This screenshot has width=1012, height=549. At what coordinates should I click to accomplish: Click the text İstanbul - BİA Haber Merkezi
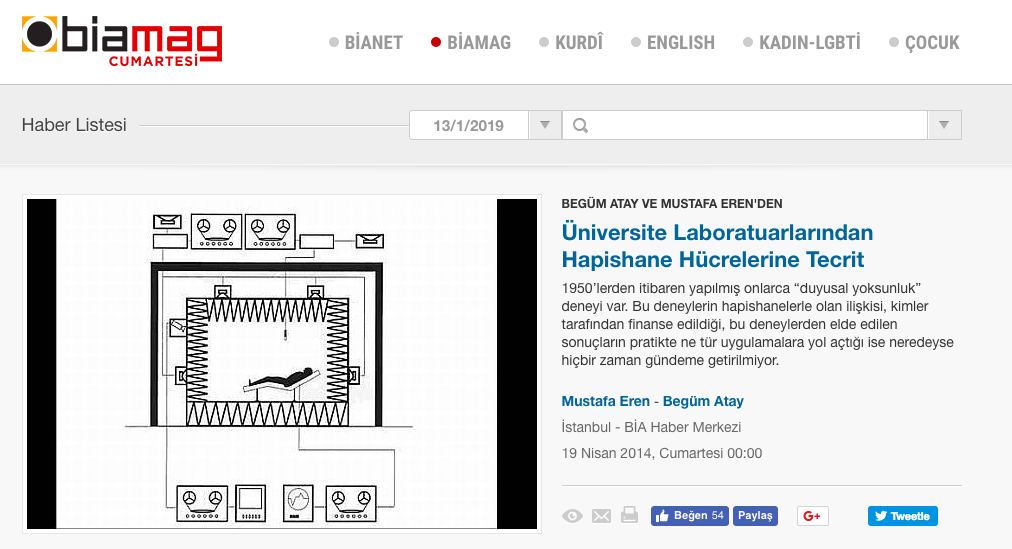pos(651,427)
